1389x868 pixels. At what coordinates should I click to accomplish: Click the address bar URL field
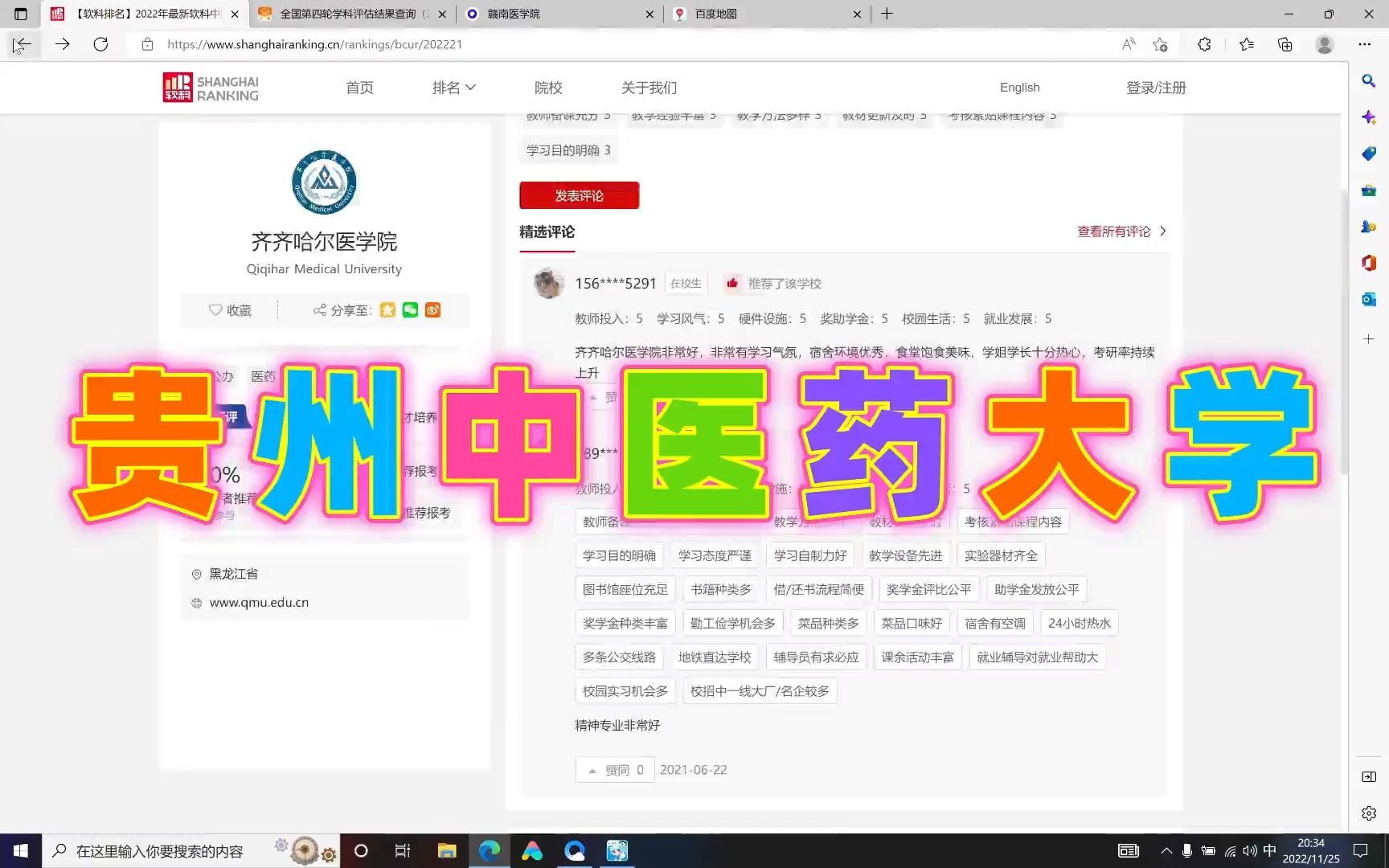click(627, 44)
